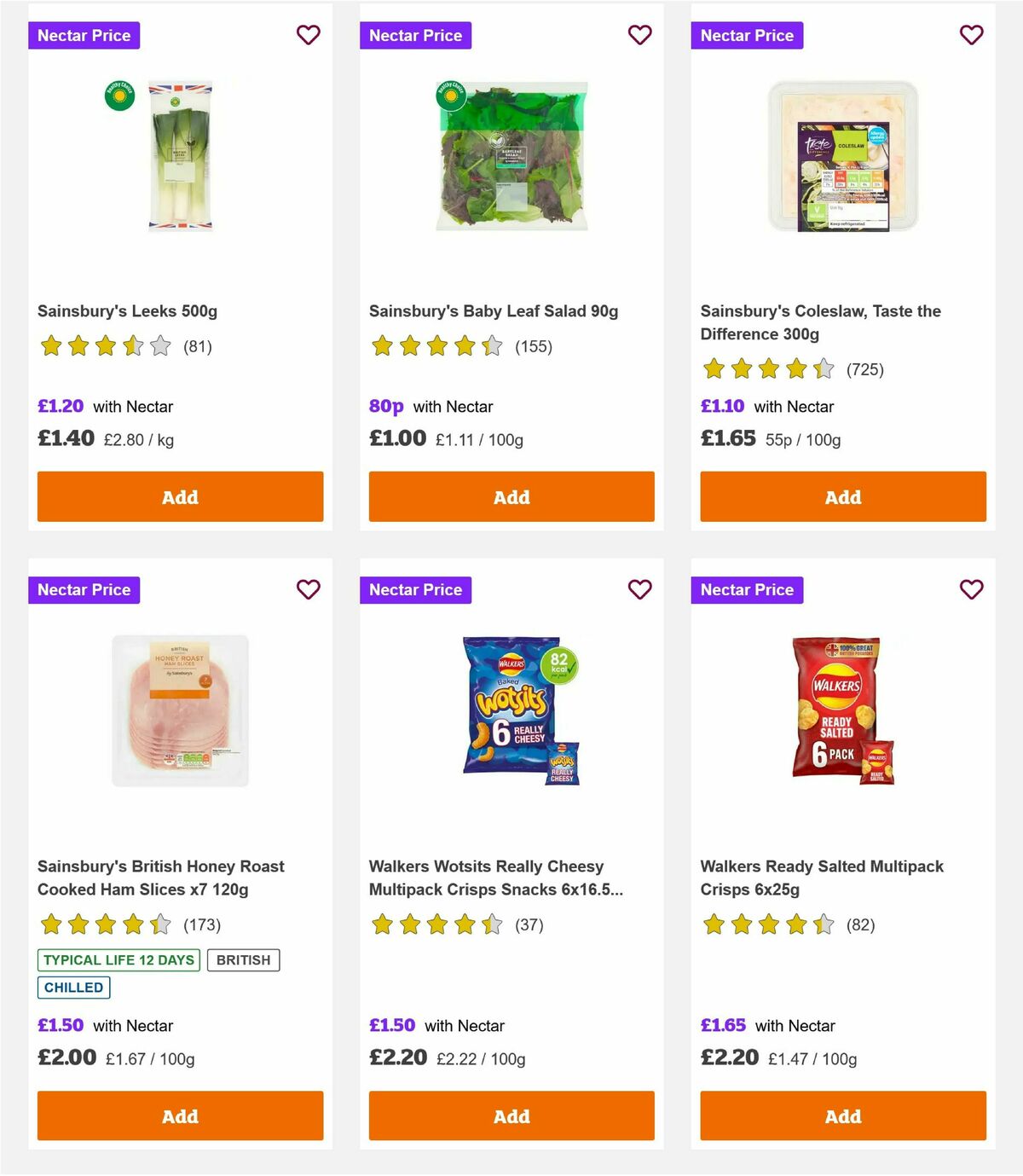Click the heart icon on Baby Leaf Salad
Image resolution: width=1023 pixels, height=1176 pixels.
[x=639, y=35]
